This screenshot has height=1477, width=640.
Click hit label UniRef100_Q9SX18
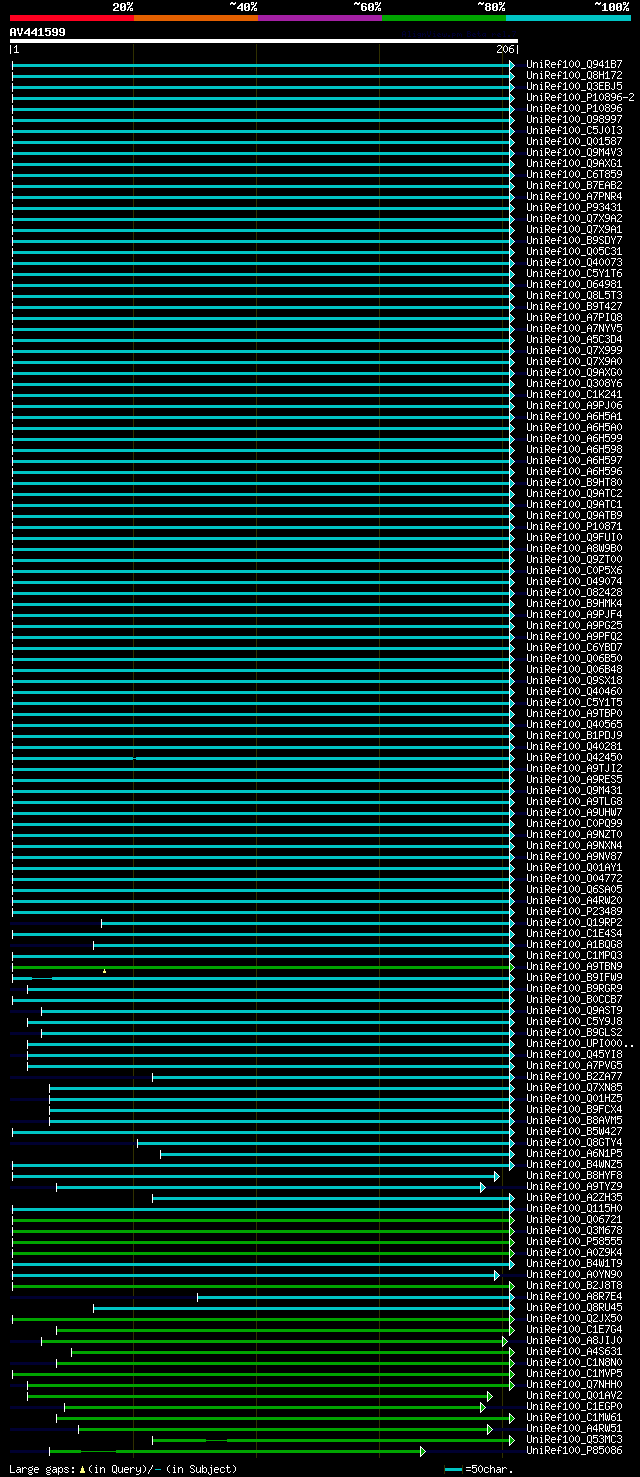574,680
